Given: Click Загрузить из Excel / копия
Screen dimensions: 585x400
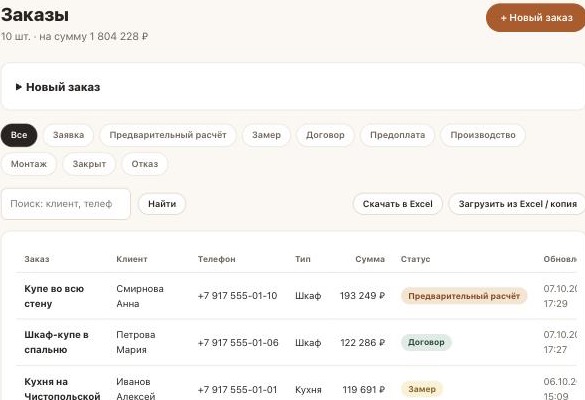Looking at the screenshot, I should tap(517, 204).
